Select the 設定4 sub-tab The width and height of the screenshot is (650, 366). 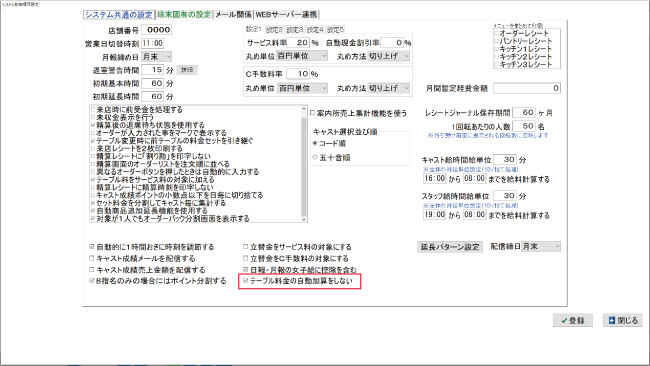(315, 30)
